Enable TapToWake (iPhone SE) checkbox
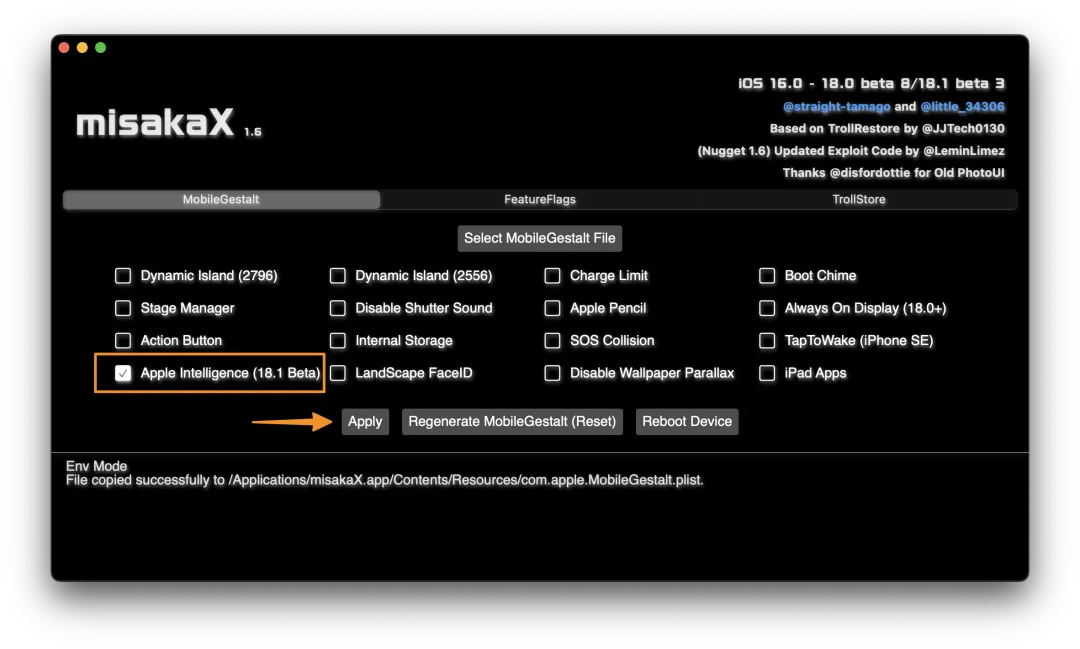The image size is (1080, 649). click(x=767, y=341)
